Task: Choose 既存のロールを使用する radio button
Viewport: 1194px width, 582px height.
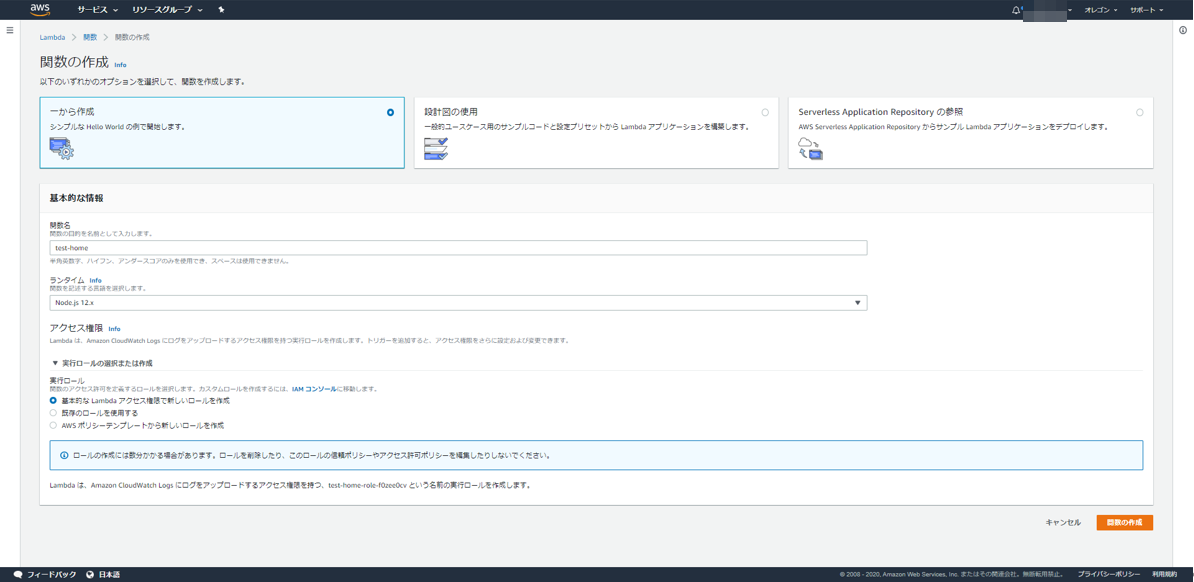Action: (53, 412)
